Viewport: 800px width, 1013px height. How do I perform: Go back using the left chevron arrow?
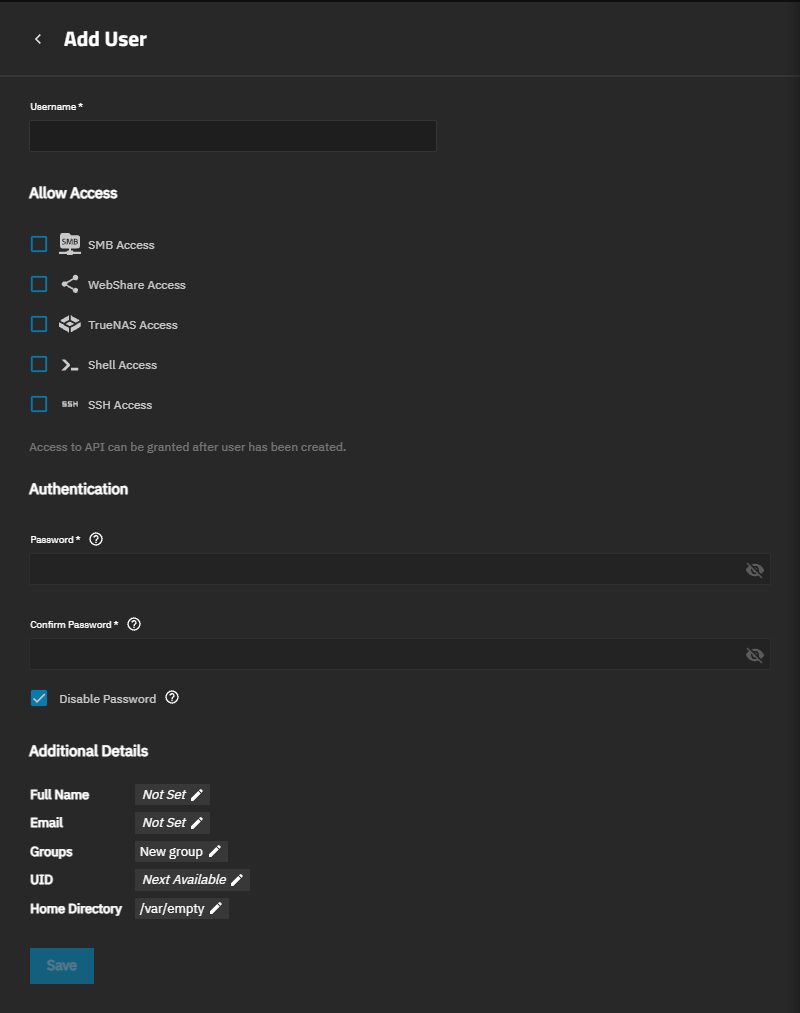coord(38,39)
